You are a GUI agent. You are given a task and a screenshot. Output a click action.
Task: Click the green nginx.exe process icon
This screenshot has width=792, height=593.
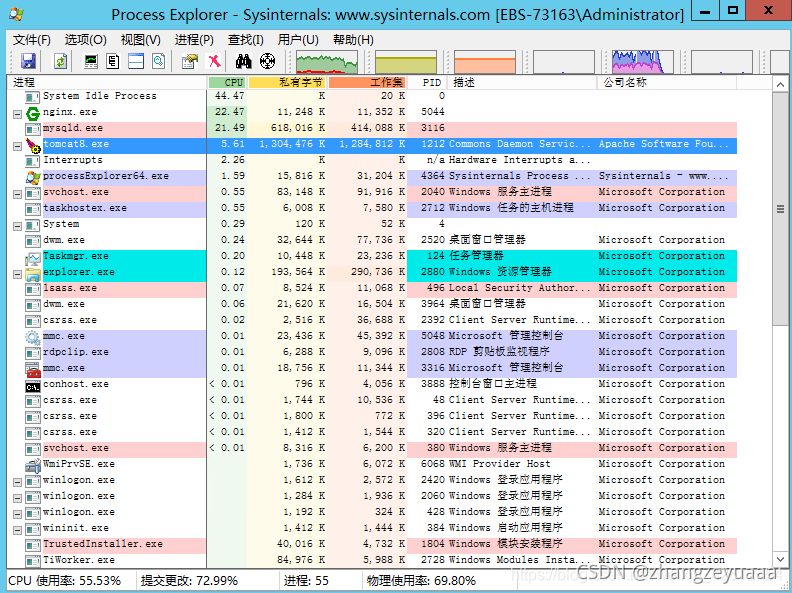(x=33, y=113)
